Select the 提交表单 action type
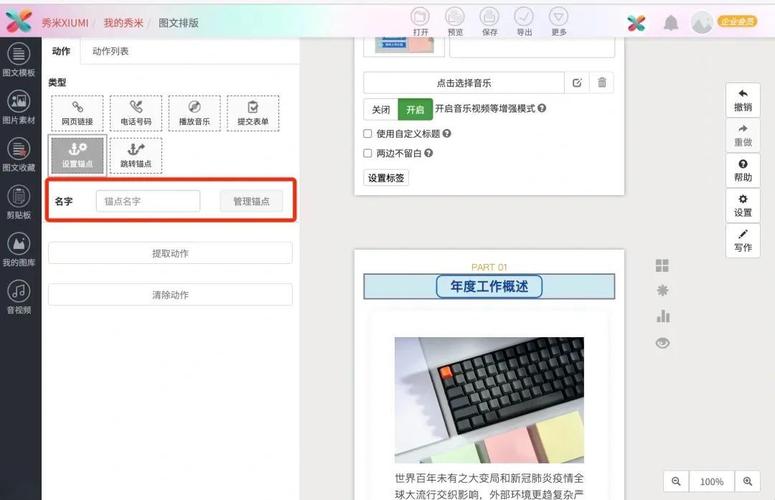 (x=253, y=113)
